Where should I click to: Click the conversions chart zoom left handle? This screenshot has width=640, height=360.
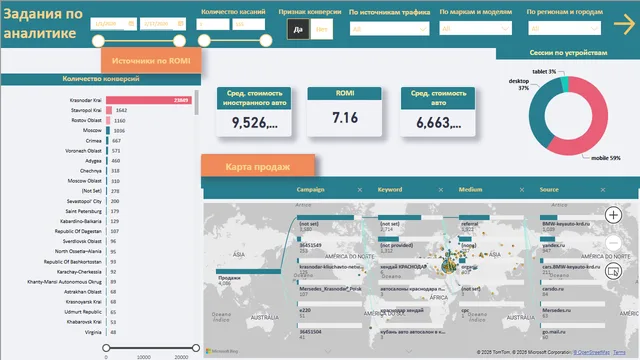point(106,348)
